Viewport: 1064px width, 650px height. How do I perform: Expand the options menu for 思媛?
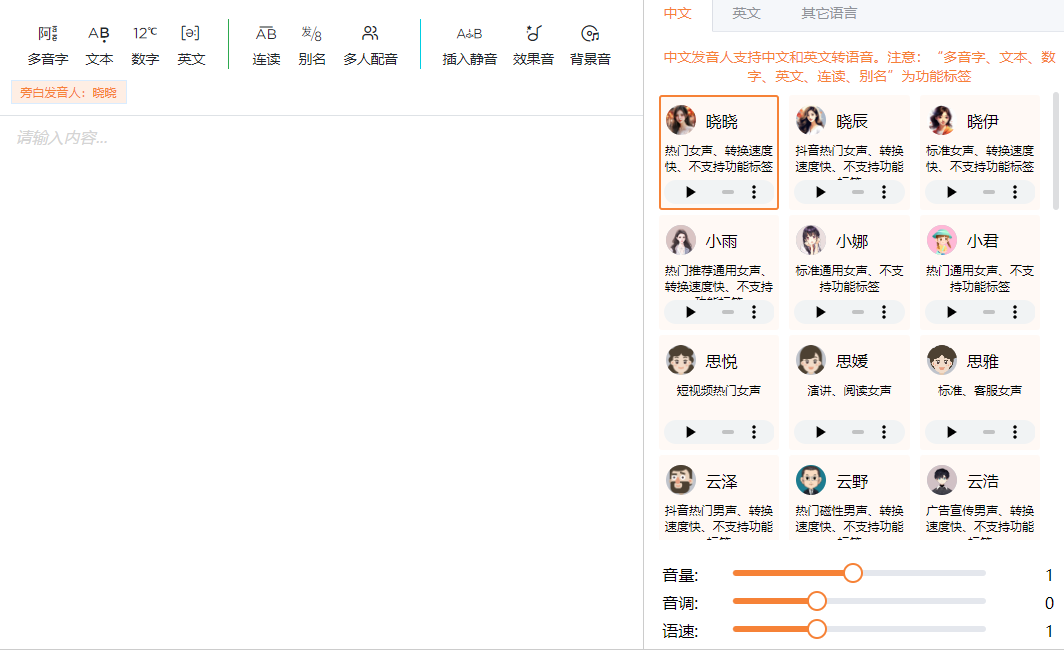click(884, 432)
